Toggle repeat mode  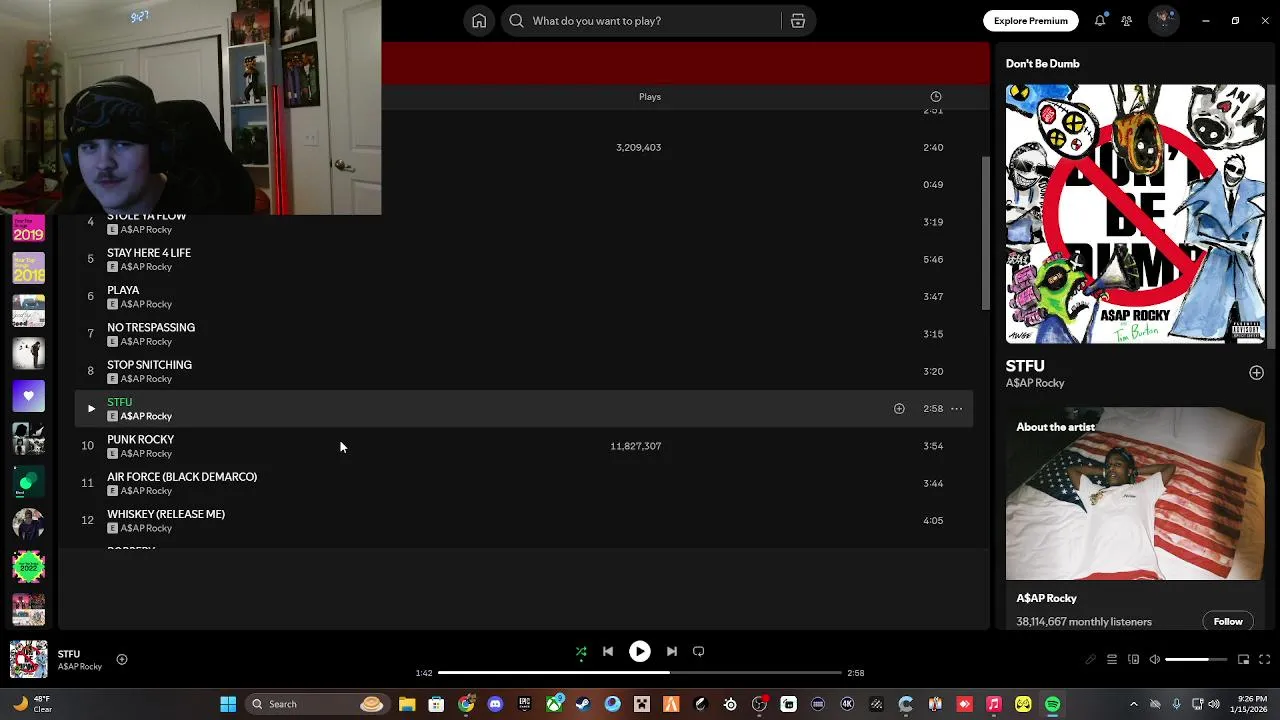coord(699,652)
